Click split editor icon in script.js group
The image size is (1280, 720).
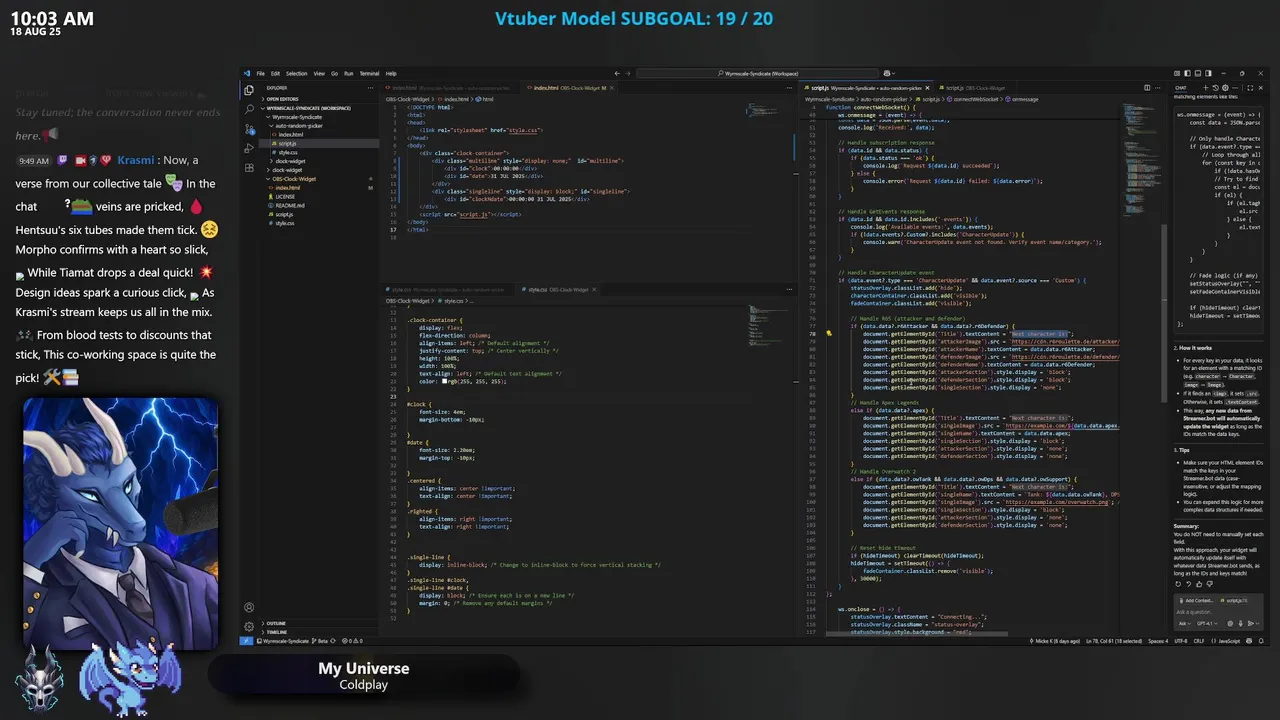tap(1147, 89)
